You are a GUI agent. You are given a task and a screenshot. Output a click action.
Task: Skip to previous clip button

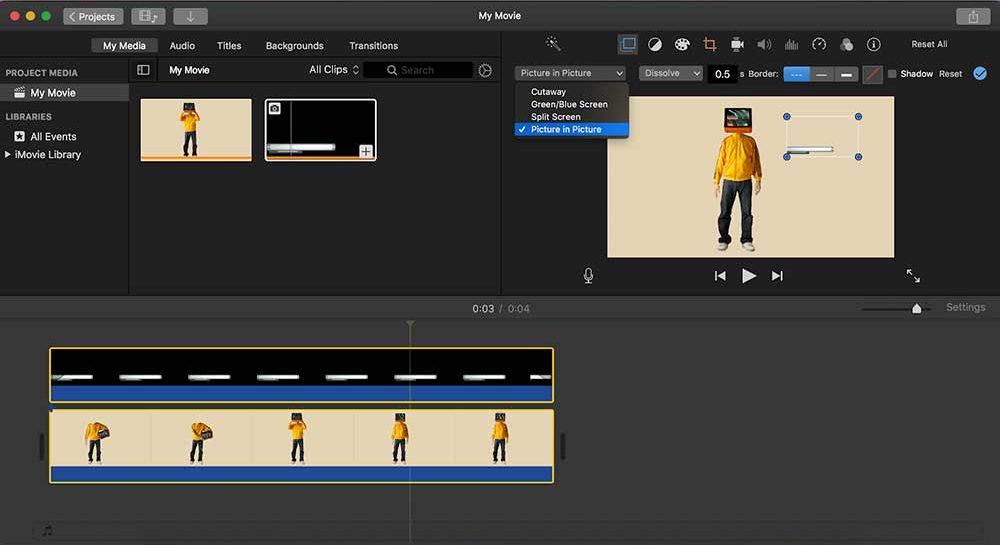(x=720, y=275)
